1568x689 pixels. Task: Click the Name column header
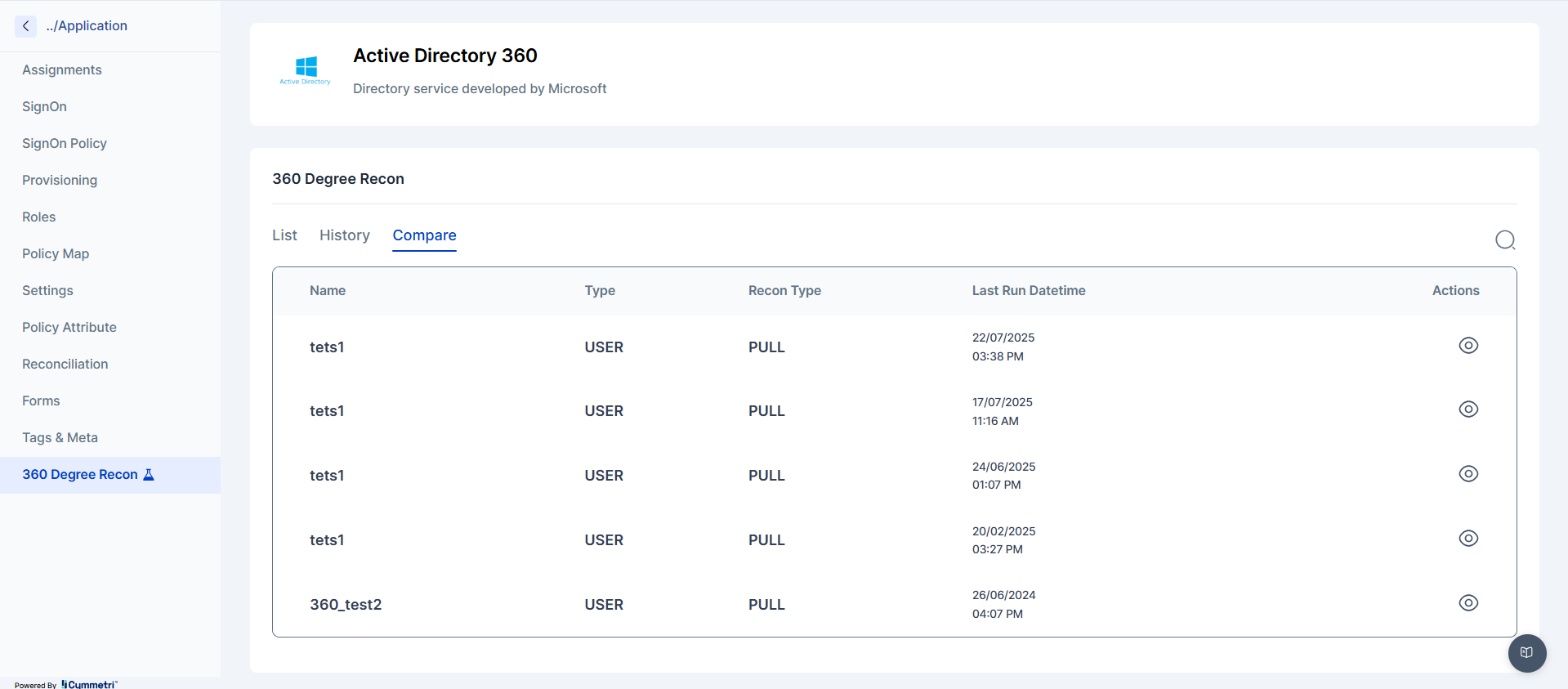coord(328,291)
